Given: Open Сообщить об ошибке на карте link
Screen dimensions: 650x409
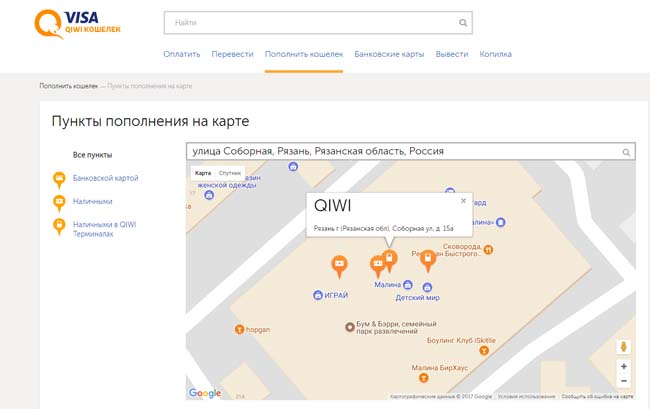Looking at the screenshot, I should (597, 397).
